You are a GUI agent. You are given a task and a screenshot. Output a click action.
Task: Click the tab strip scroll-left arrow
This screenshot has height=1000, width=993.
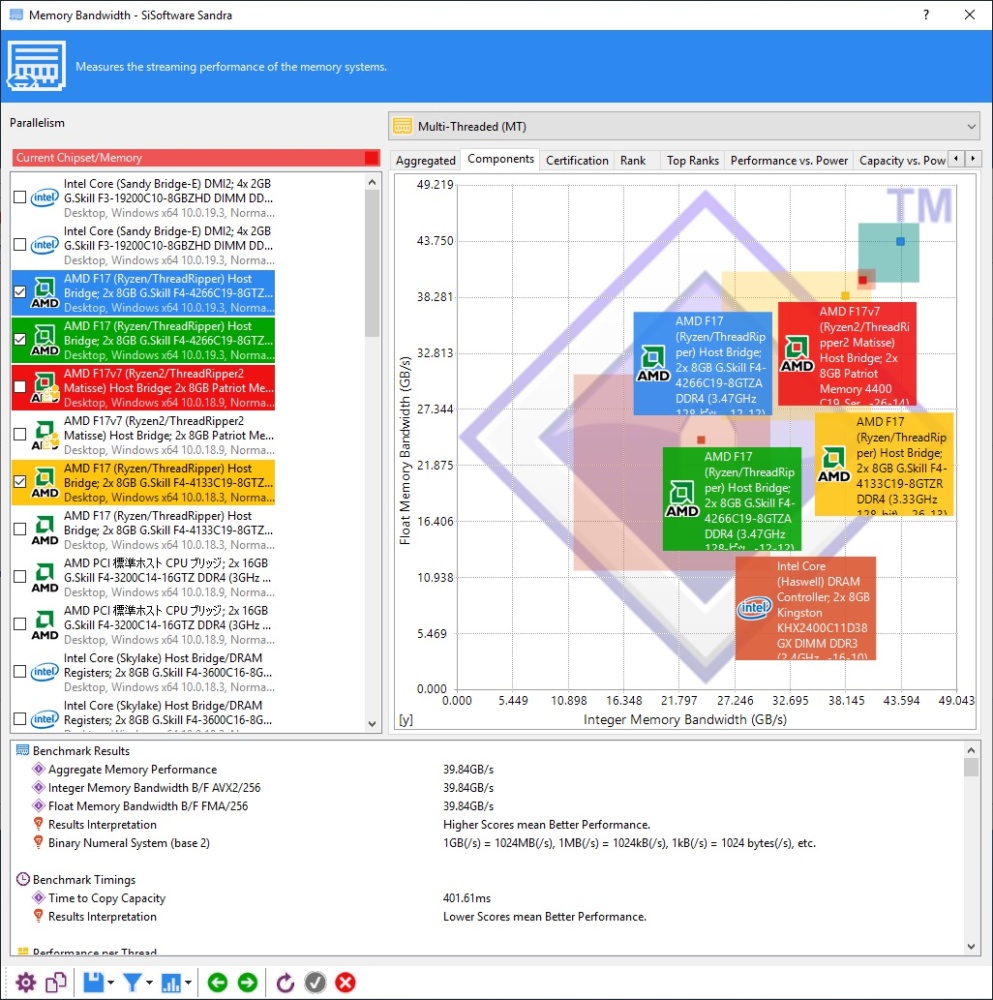956,158
